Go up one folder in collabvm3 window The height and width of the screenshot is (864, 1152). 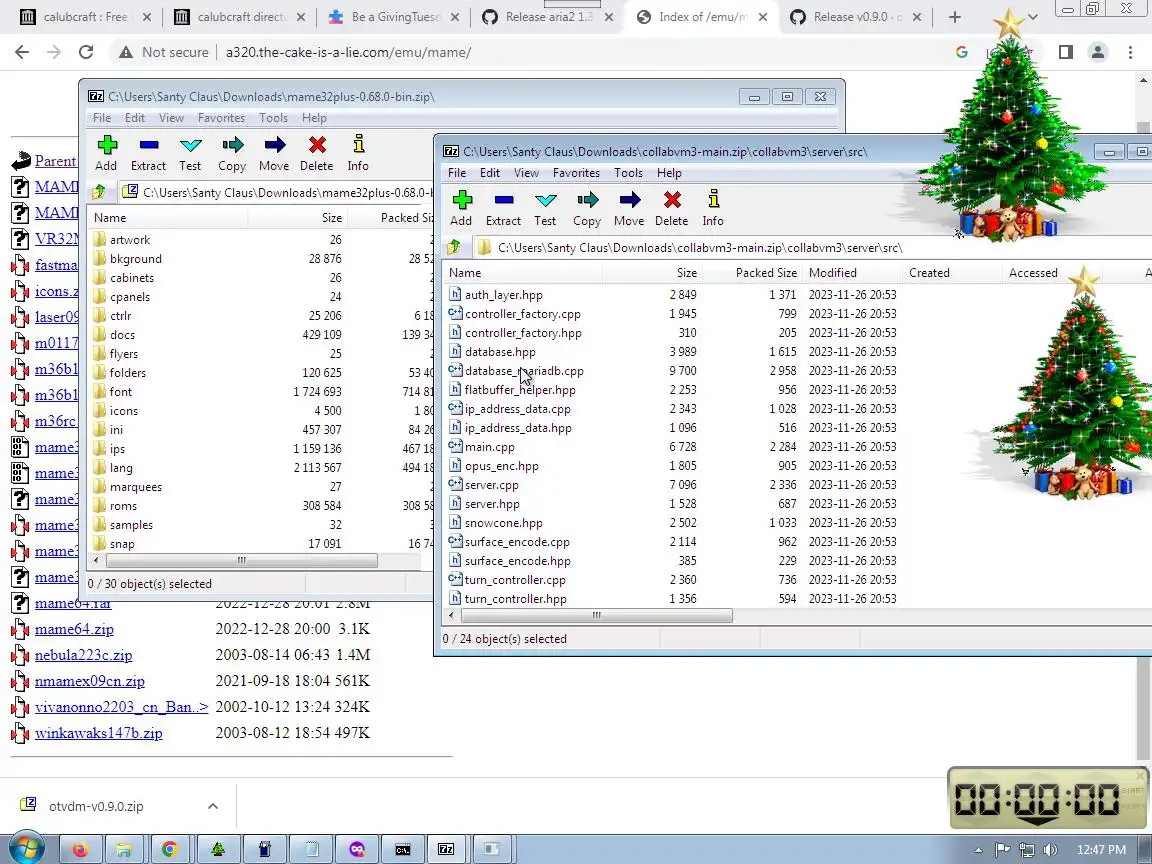(454, 247)
